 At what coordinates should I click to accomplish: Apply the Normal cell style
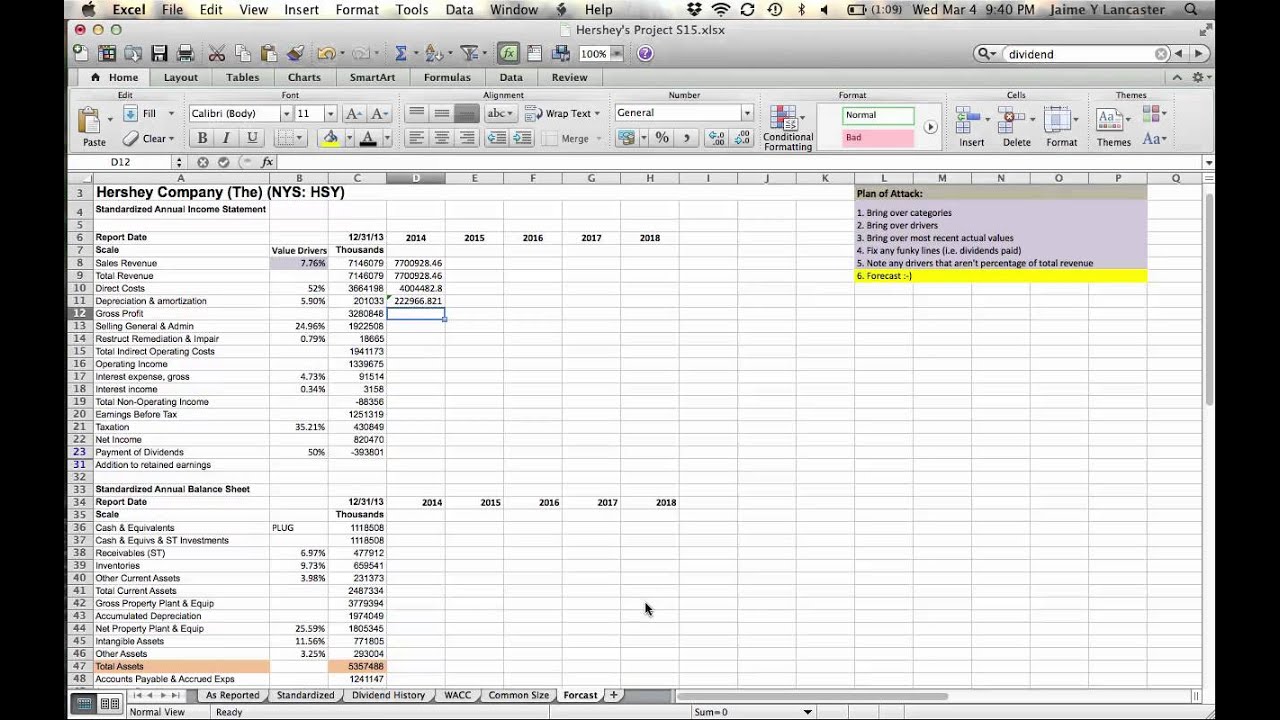click(878, 115)
